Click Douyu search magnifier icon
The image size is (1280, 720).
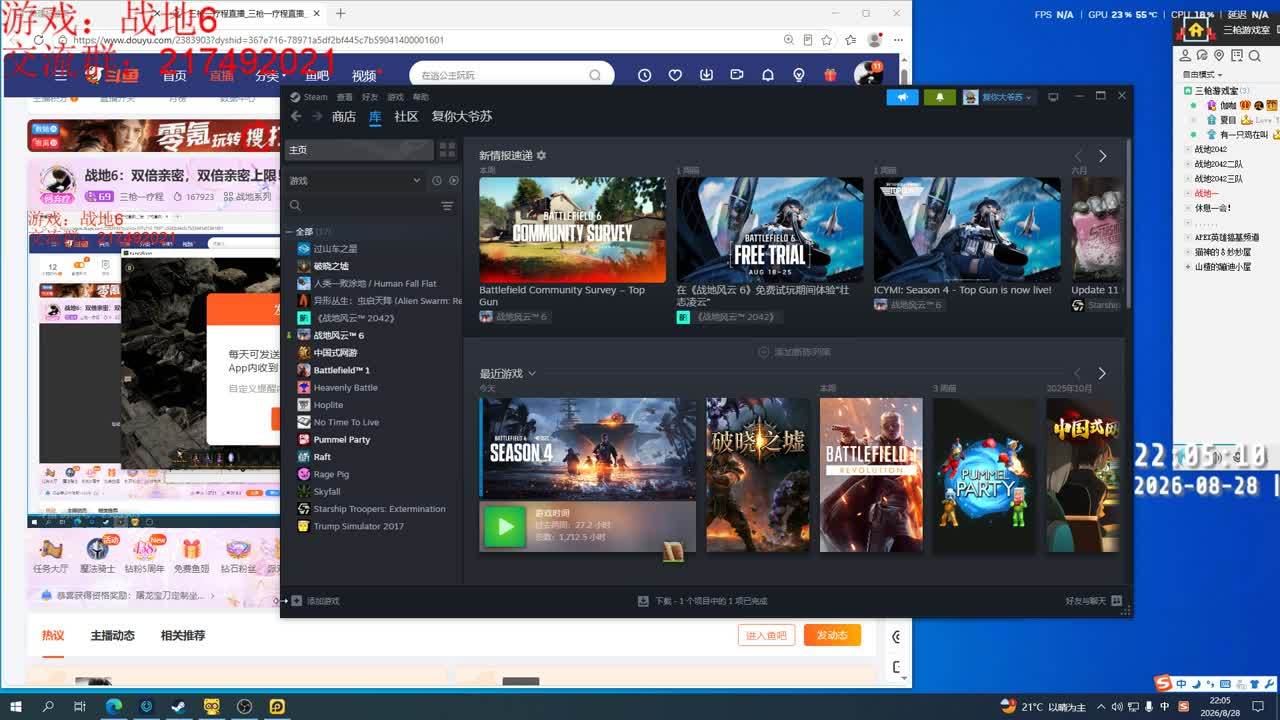[595, 75]
